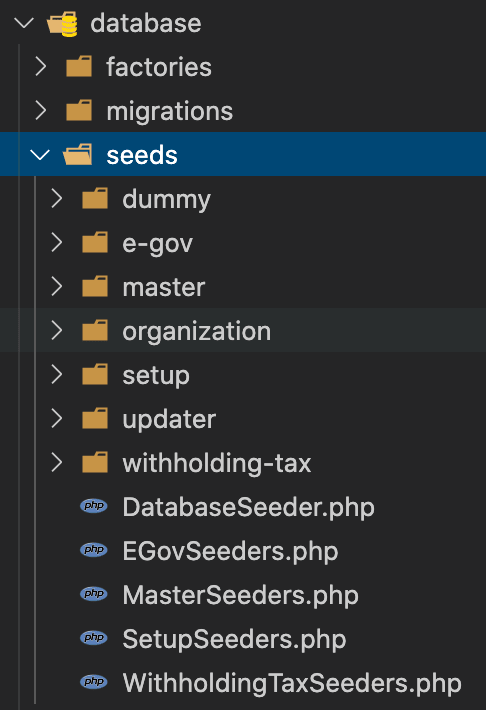Select the updater folder label
This screenshot has width=486, height=710.
pyautogui.click(x=169, y=420)
